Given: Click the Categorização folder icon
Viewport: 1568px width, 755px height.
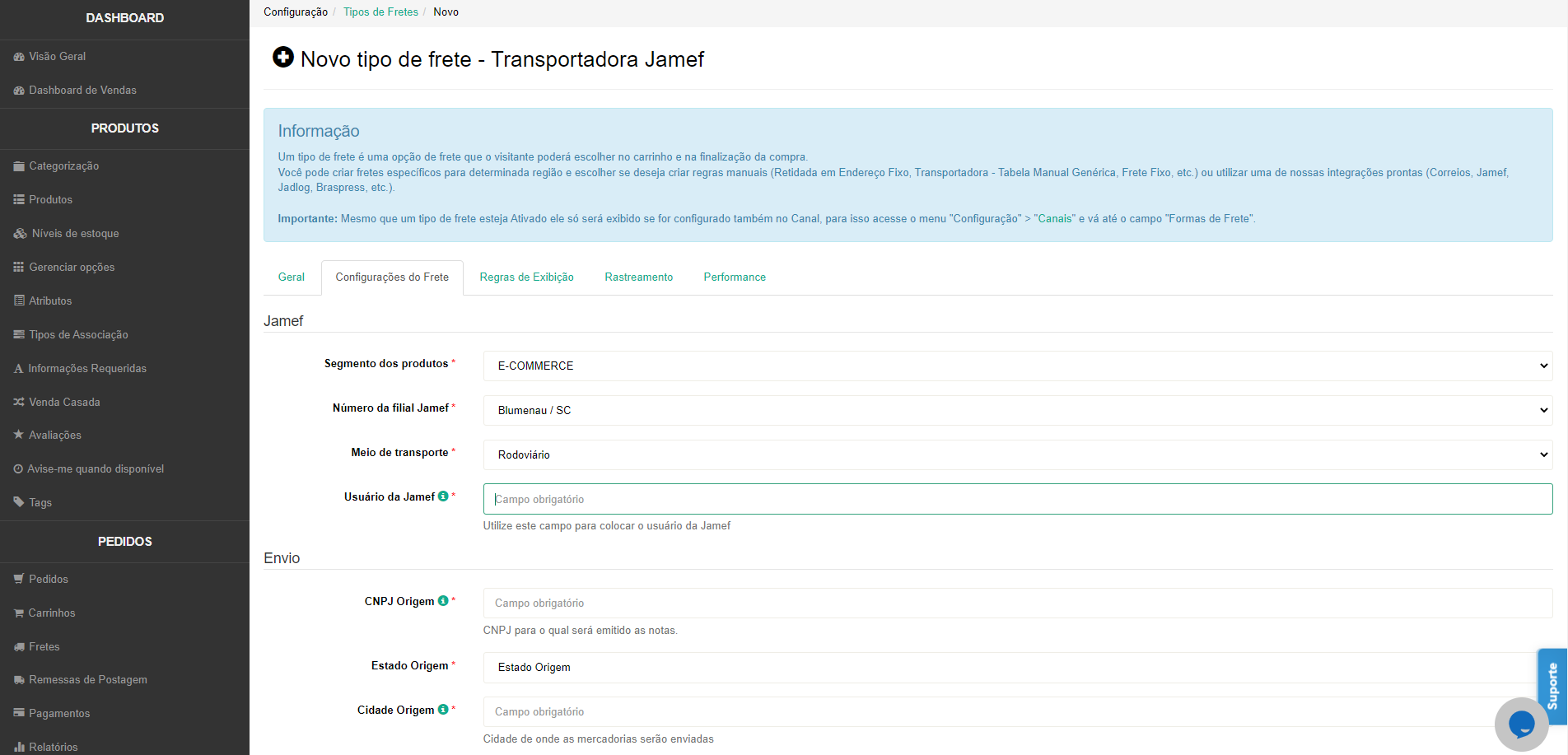Looking at the screenshot, I should click(x=19, y=166).
